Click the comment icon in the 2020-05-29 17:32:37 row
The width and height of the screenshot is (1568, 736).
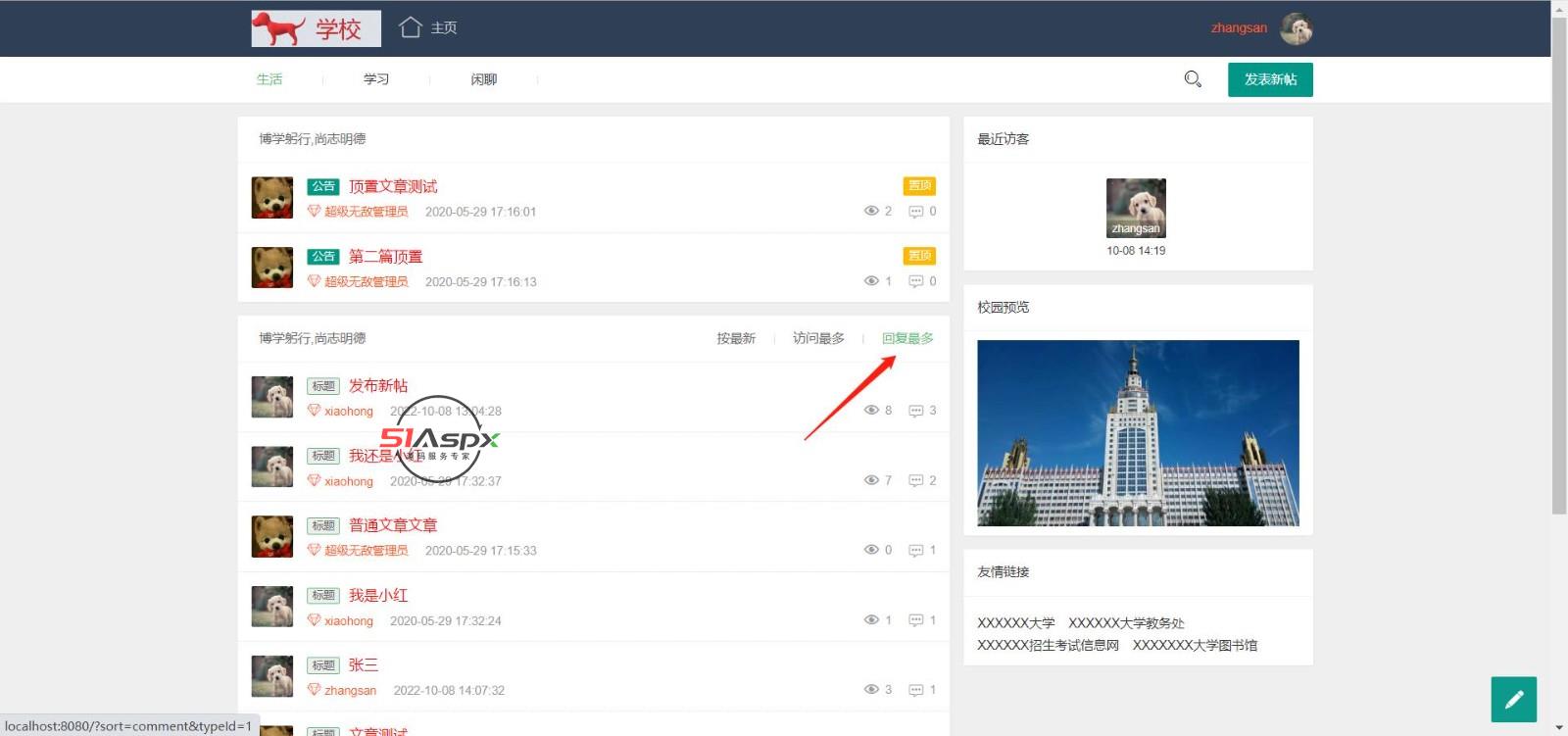[915, 481]
